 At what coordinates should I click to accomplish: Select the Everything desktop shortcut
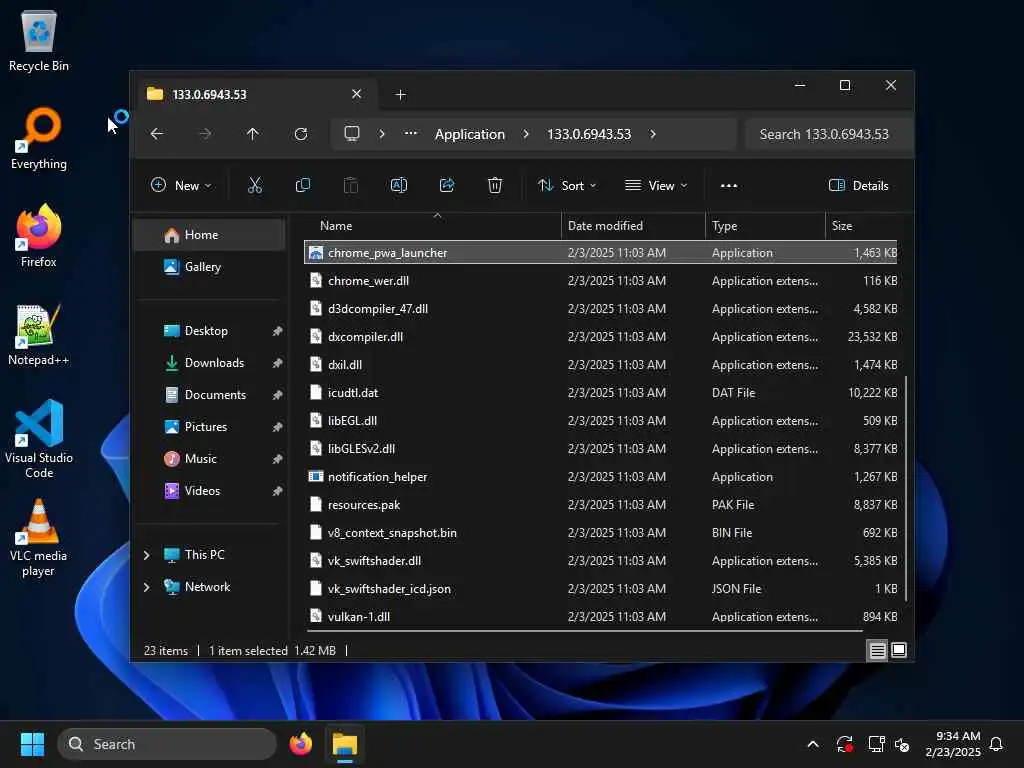[x=39, y=139]
